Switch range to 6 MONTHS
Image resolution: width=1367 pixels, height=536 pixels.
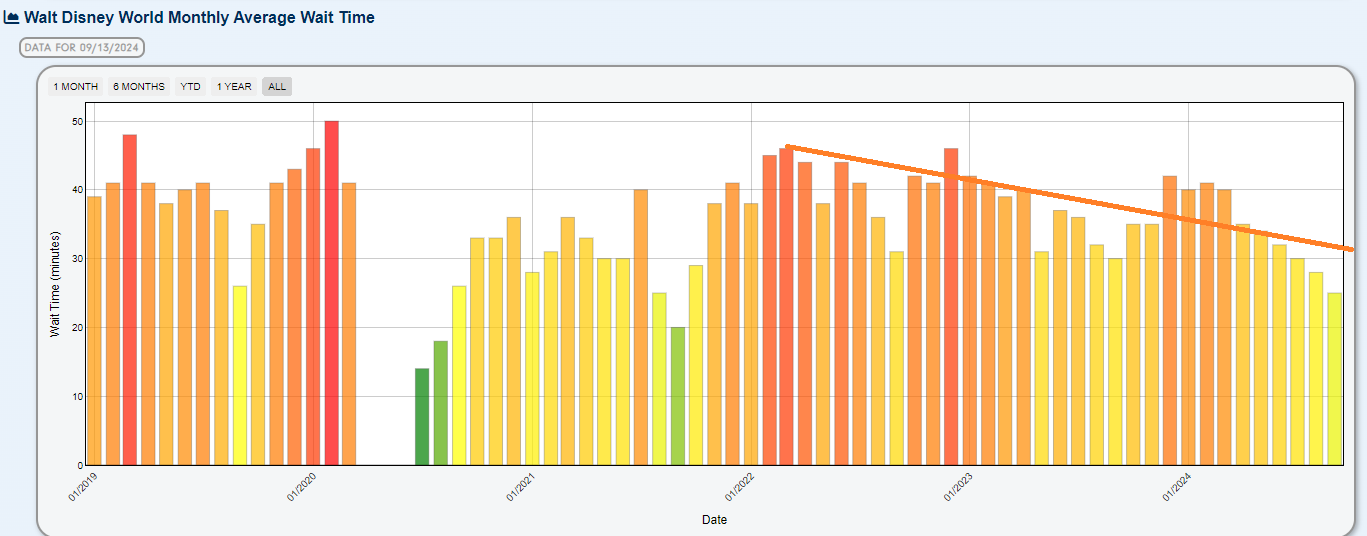[139, 87]
